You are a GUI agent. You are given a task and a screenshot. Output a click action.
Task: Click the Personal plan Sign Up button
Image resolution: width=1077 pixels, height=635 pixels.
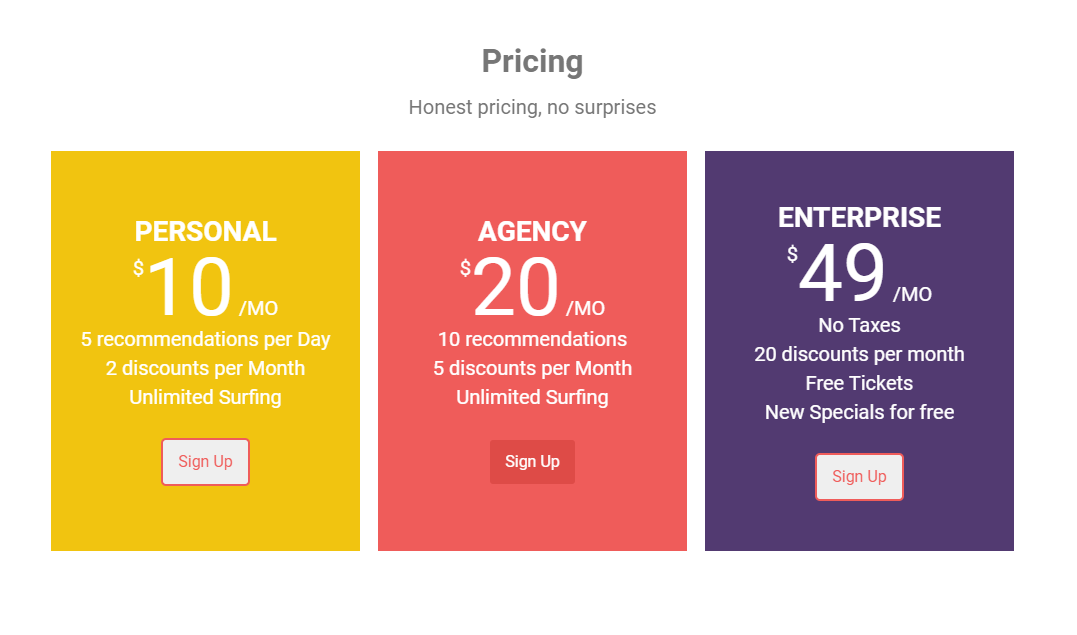click(205, 462)
